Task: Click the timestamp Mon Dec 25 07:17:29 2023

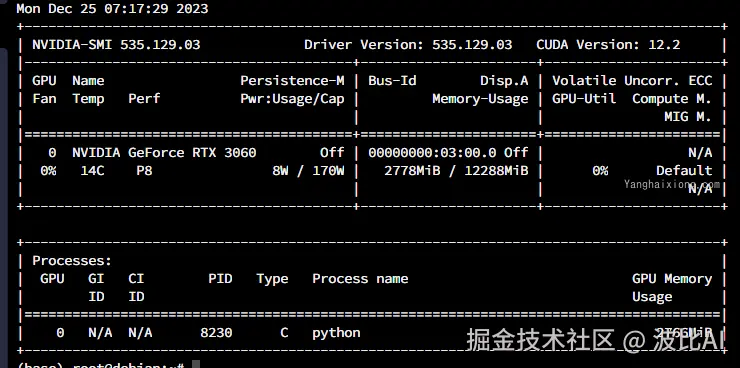Action: (x=112, y=9)
